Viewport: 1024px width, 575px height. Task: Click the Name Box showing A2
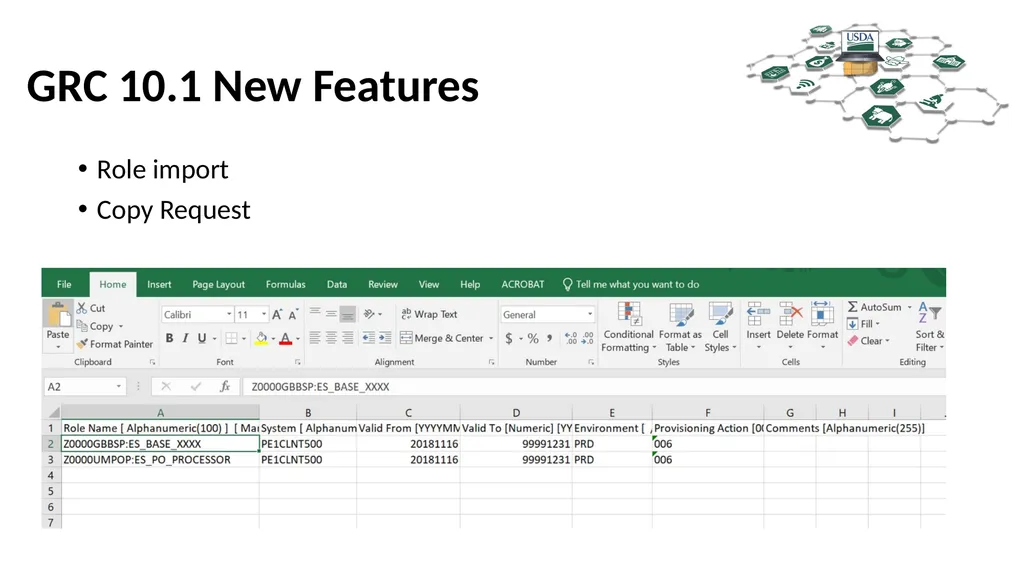[x=84, y=387]
